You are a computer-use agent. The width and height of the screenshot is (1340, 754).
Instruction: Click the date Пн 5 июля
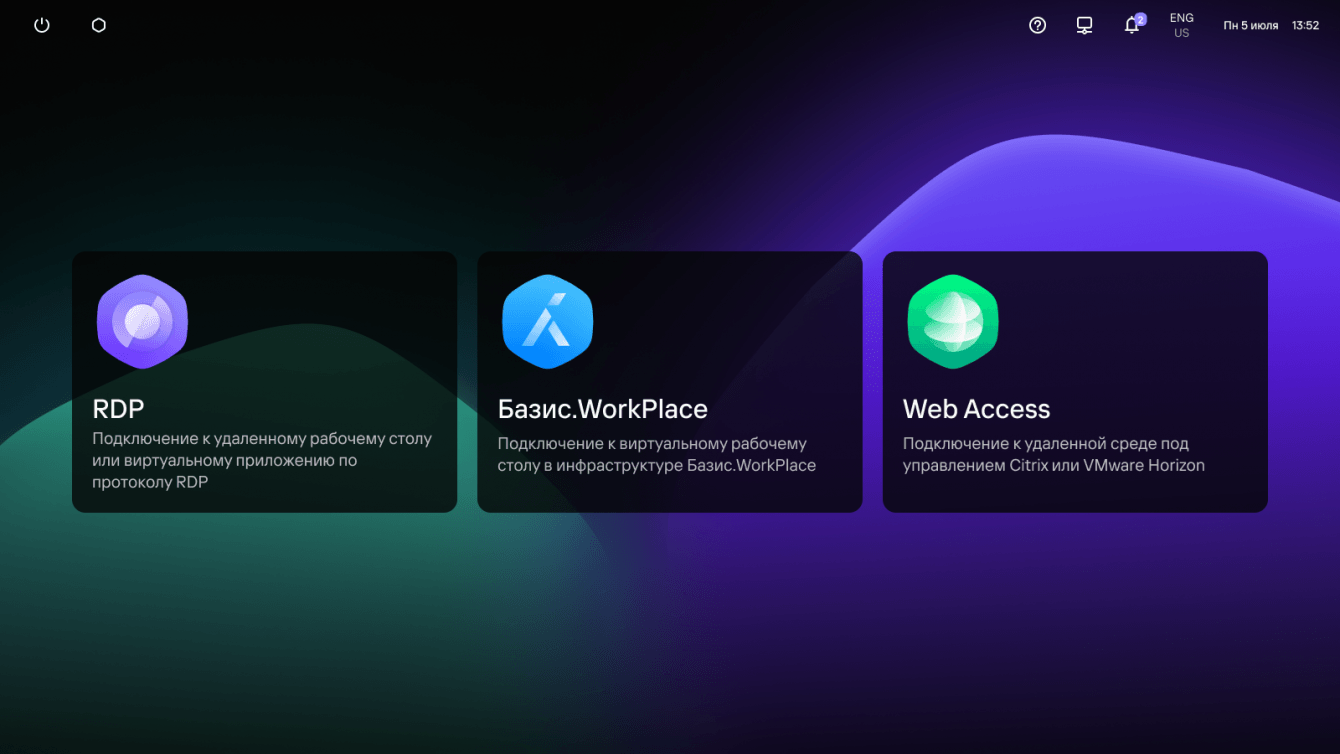[x=1250, y=26]
